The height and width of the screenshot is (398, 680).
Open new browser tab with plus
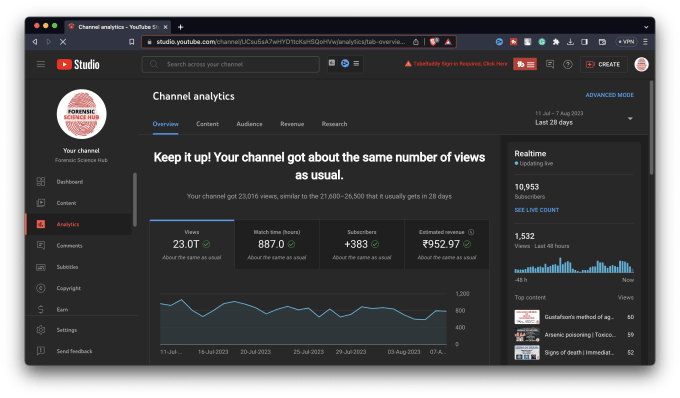(180, 27)
